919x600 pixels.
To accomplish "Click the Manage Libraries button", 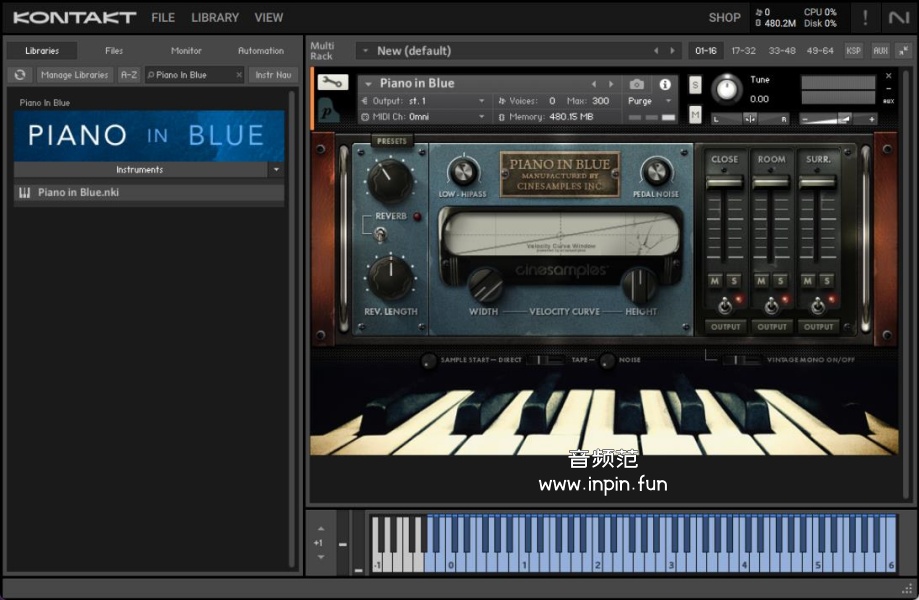I will coord(75,75).
